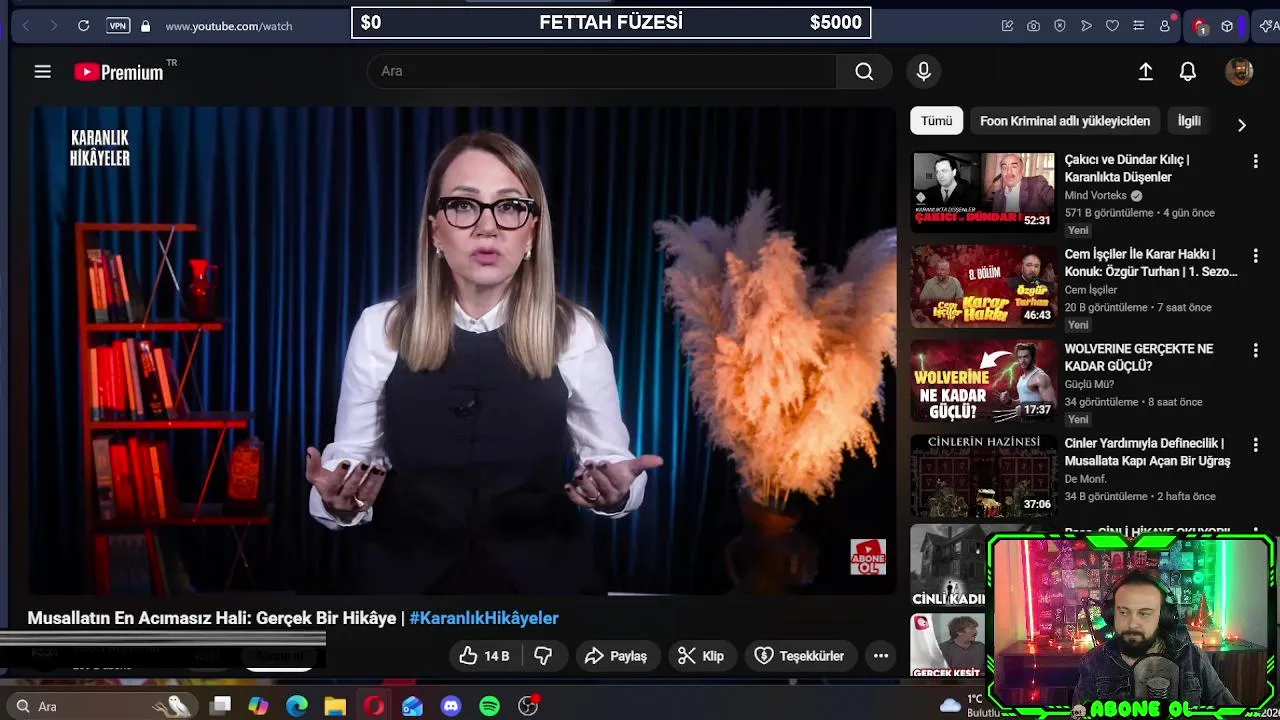Open the browser extensions cube icon
This screenshot has width=1280, height=720.
coord(1227,26)
